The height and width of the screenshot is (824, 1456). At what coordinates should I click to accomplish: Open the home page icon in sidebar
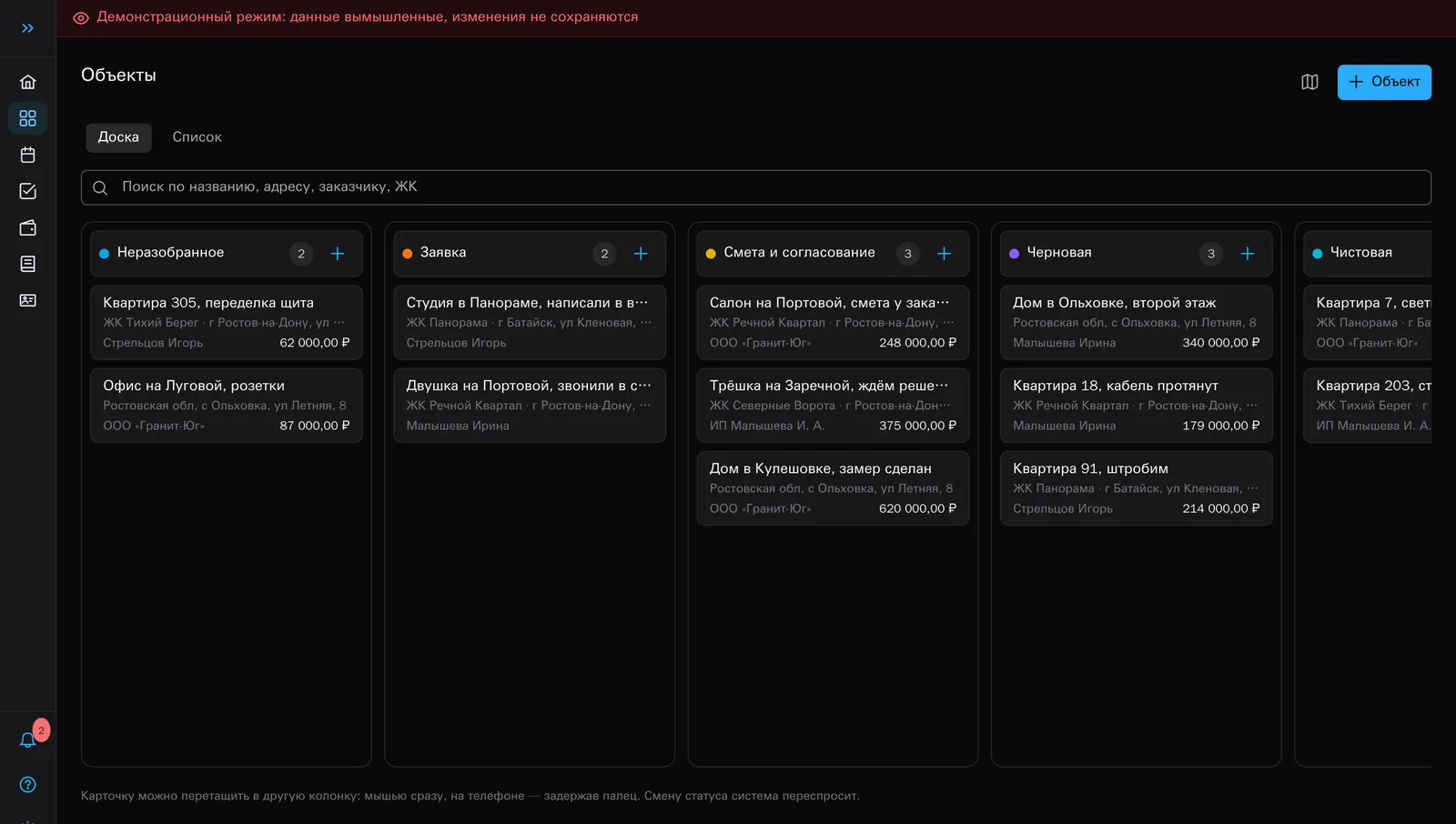click(x=27, y=82)
